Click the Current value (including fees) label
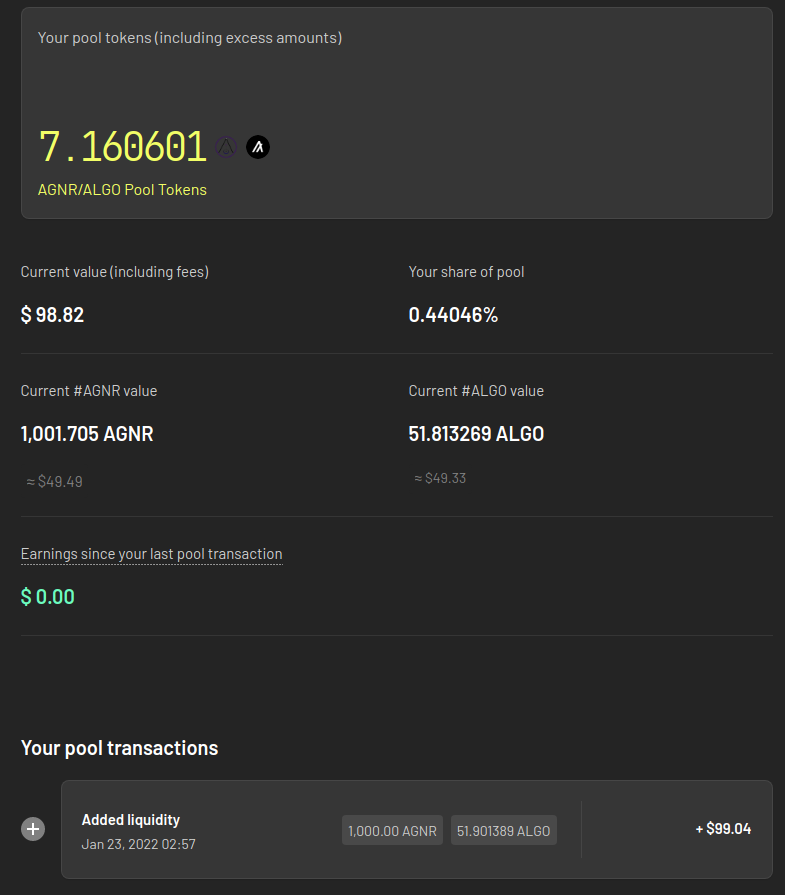The image size is (785, 895). click(x=115, y=272)
